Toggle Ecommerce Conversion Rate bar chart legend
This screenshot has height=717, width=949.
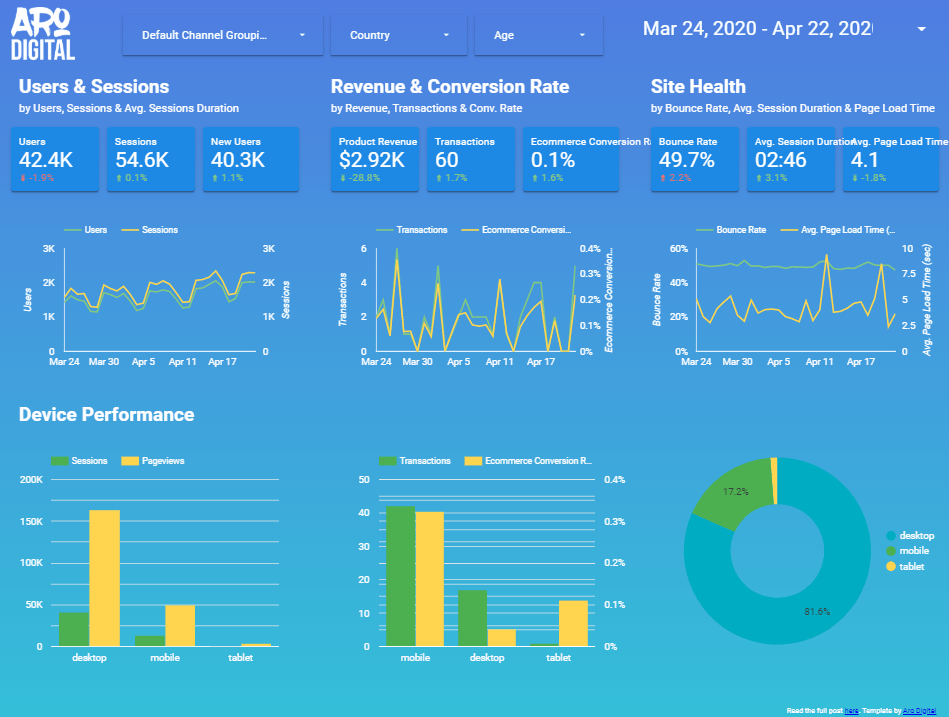[528, 461]
